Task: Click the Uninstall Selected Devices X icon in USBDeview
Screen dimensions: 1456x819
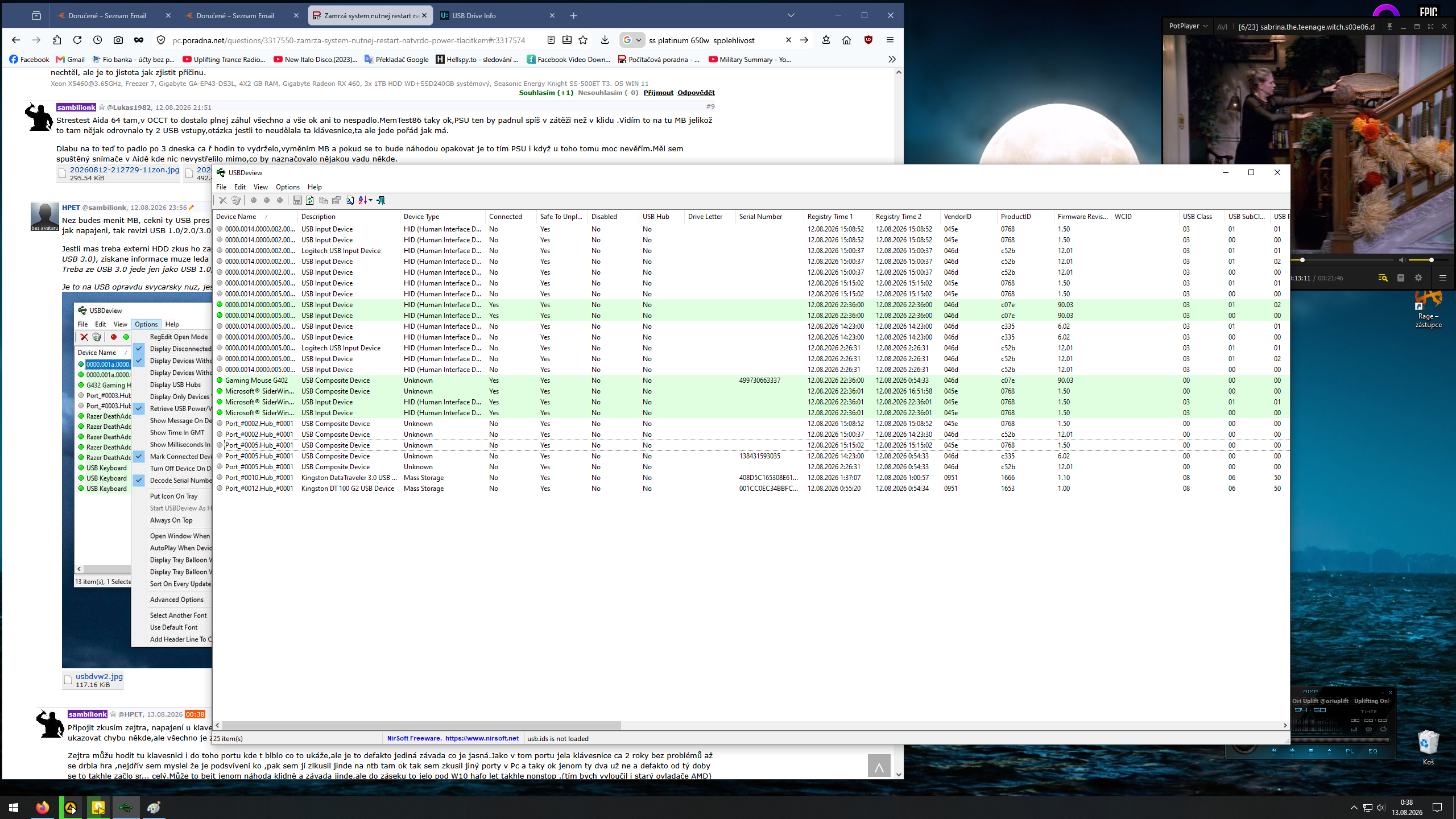Action: coord(223,200)
